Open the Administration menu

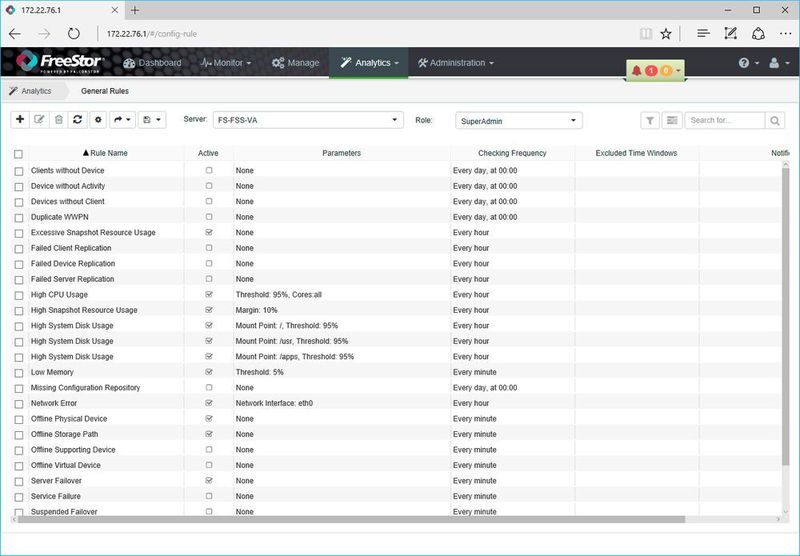pos(456,63)
